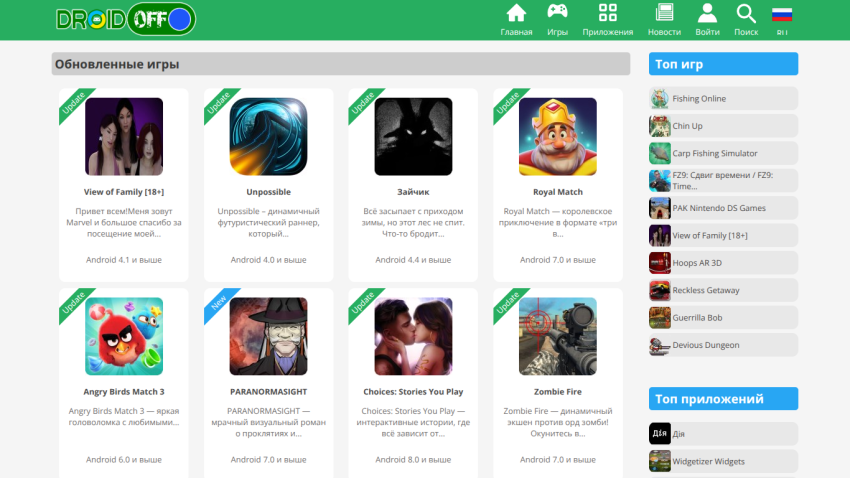Click Android 4.1 и выше text
850x478 pixels.
(x=124, y=260)
